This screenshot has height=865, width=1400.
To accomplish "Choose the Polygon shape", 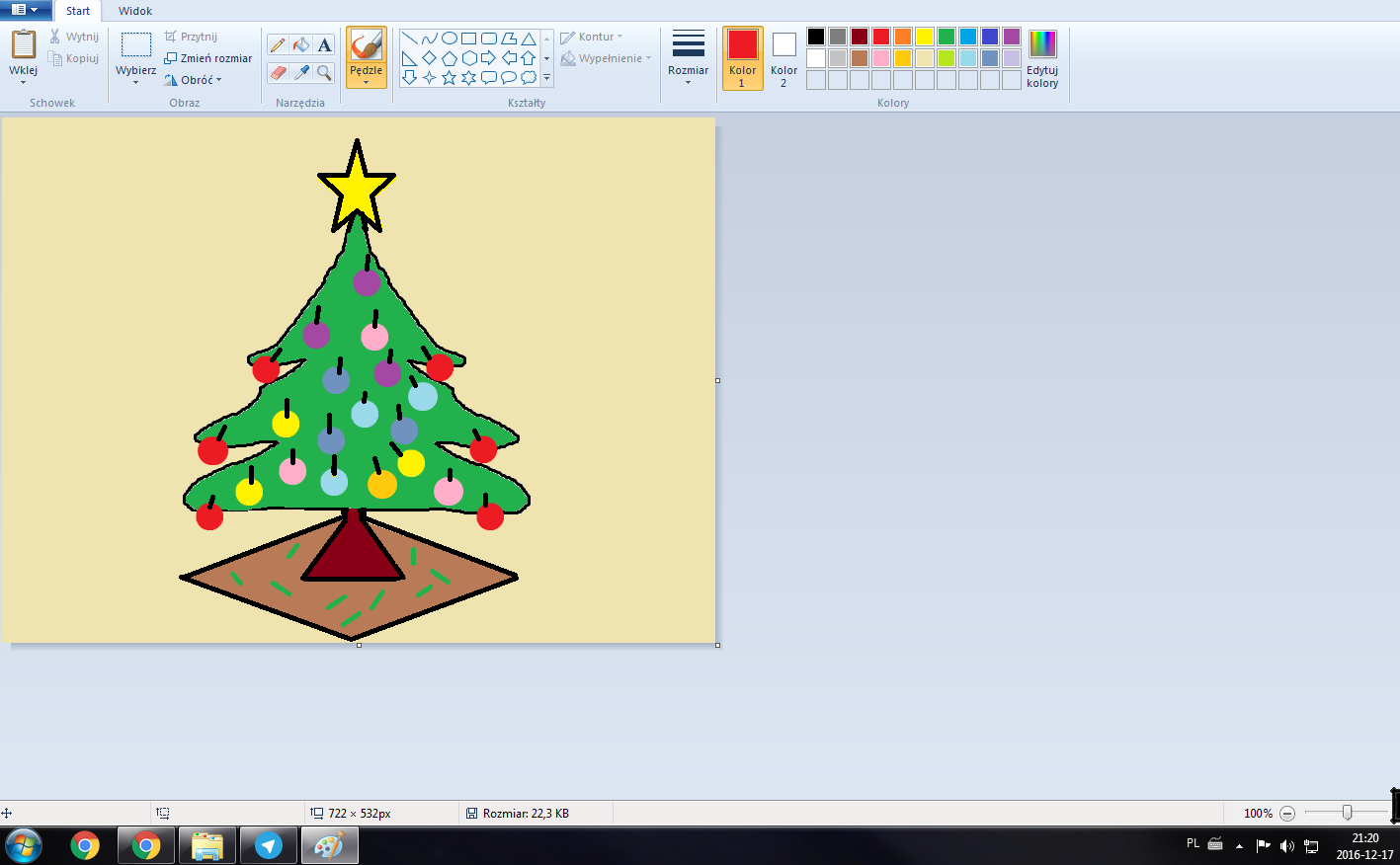I will click(509, 39).
